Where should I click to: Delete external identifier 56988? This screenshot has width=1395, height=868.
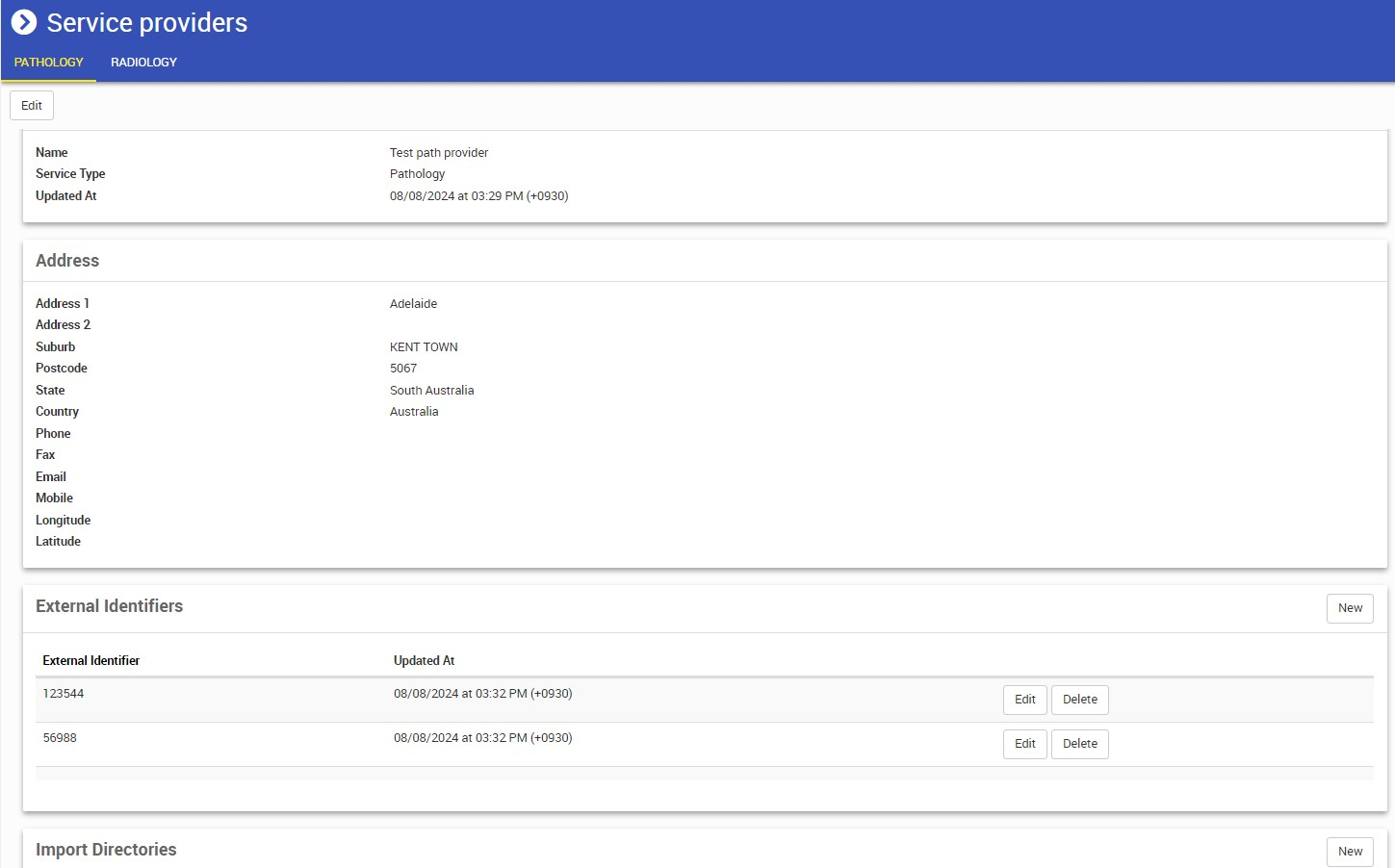point(1080,744)
